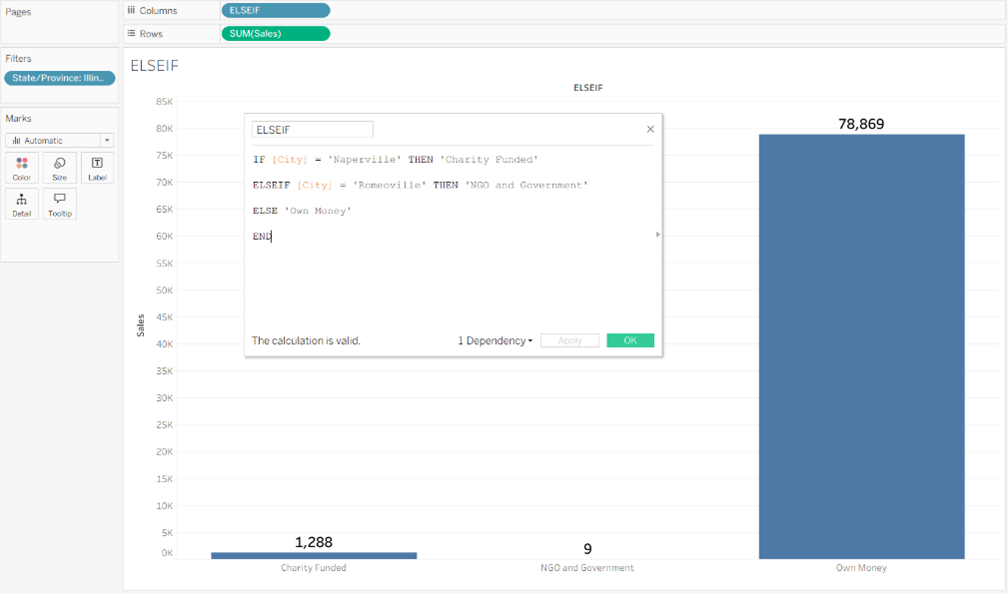
Task: Click the [City] field in the IF line
Action: pyautogui.click(x=289, y=159)
